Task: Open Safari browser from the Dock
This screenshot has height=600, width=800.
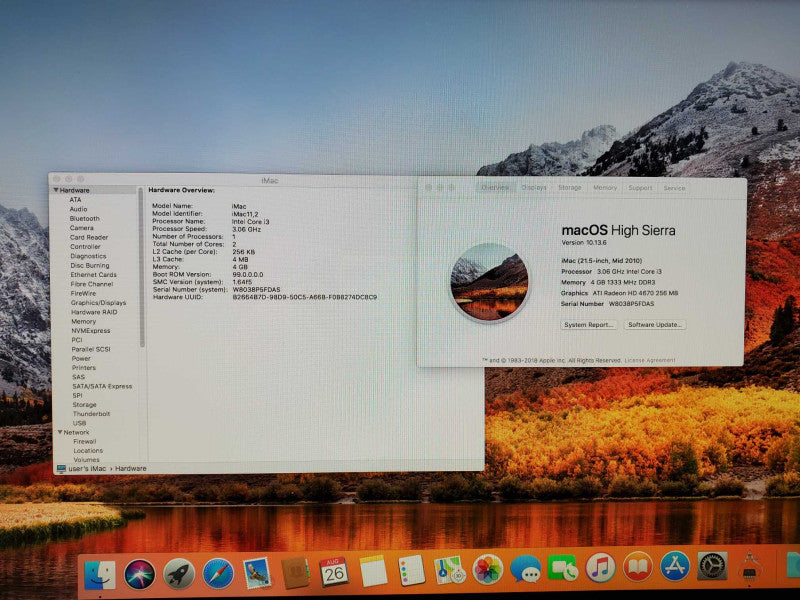Action: [218, 573]
